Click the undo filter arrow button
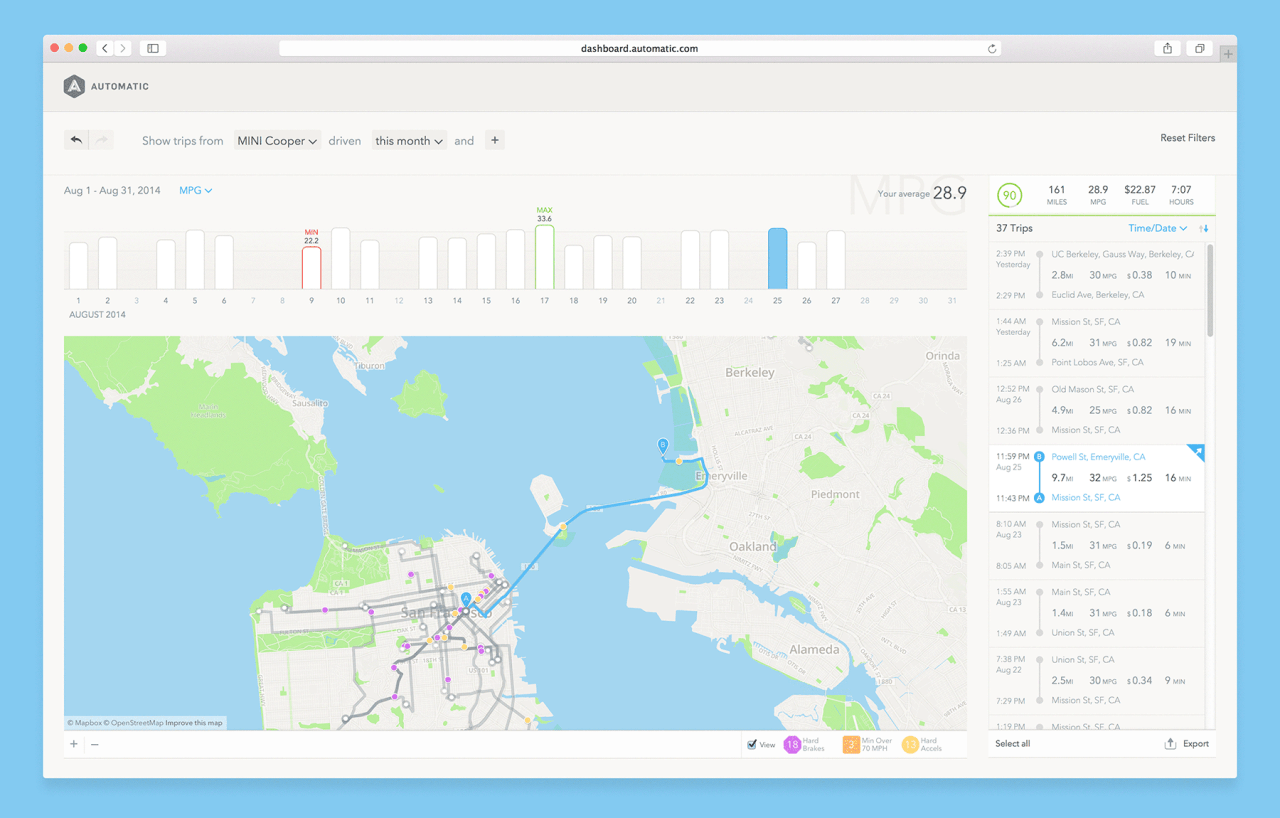The image size is (1280, 818). 76,141
